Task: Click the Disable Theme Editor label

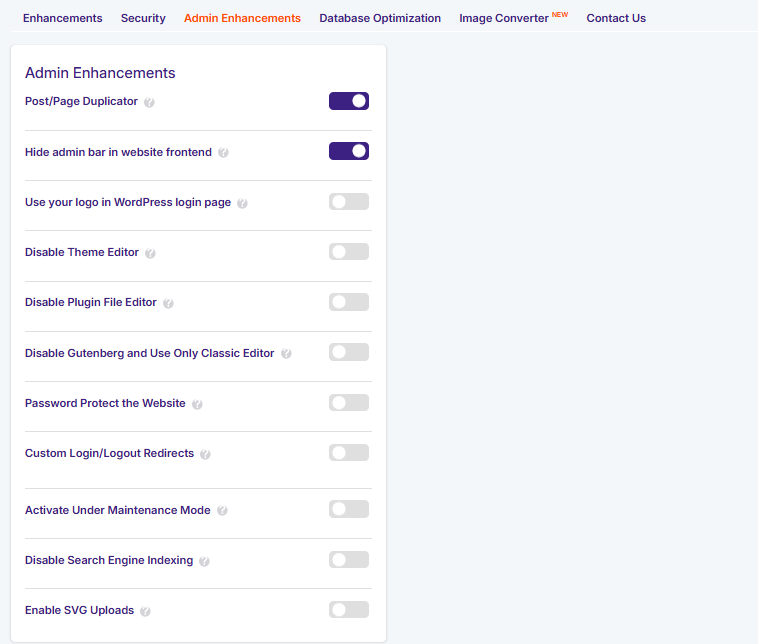Action: tap(82, 252)
